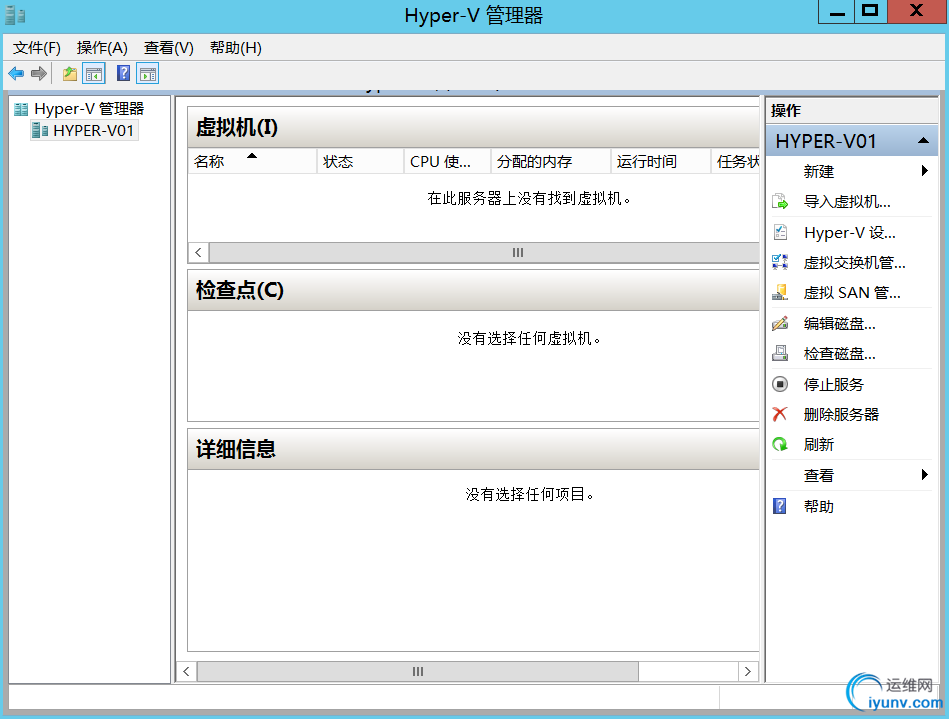Click the 虚拟 SAN 管理器 icon
The height and width of the screenshot is (719, 949).
780,293
